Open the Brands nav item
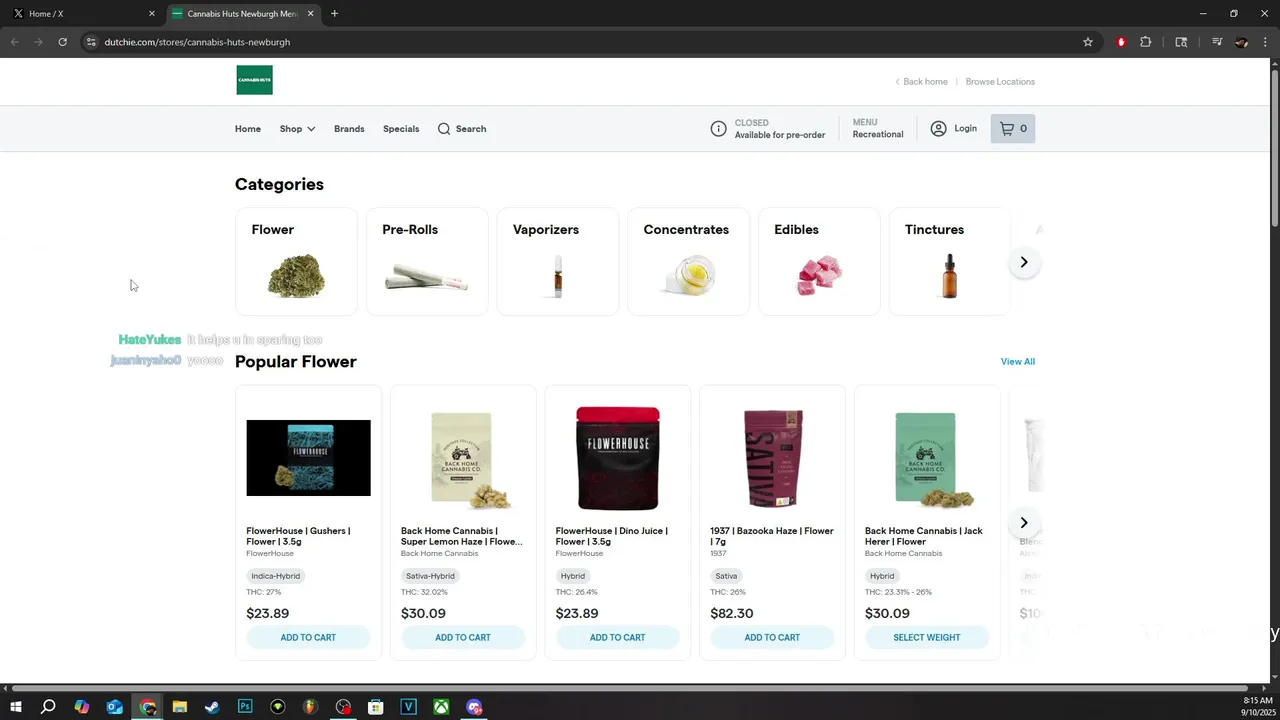Viewport: 1280px width, 720px height. 349,128
